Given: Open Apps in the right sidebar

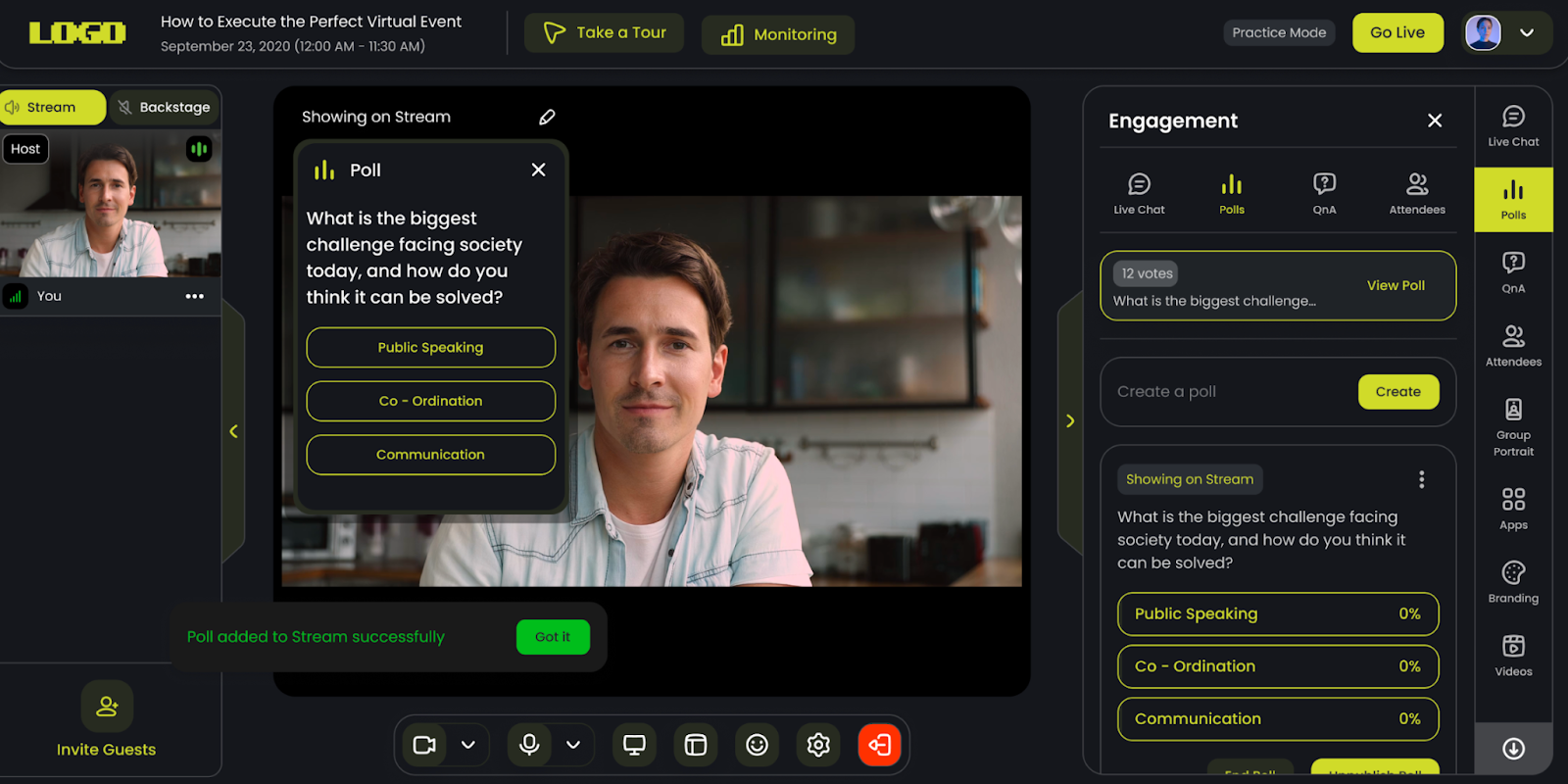Looking at the screenshot, I should coord(1513,509).
